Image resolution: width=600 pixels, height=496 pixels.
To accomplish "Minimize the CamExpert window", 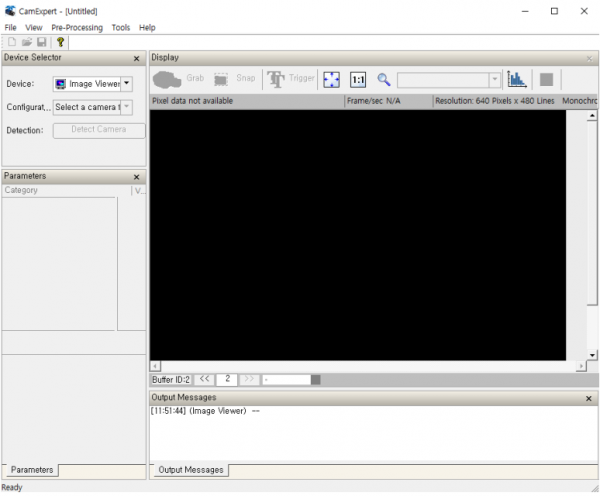I will click(x=525, y=11).
